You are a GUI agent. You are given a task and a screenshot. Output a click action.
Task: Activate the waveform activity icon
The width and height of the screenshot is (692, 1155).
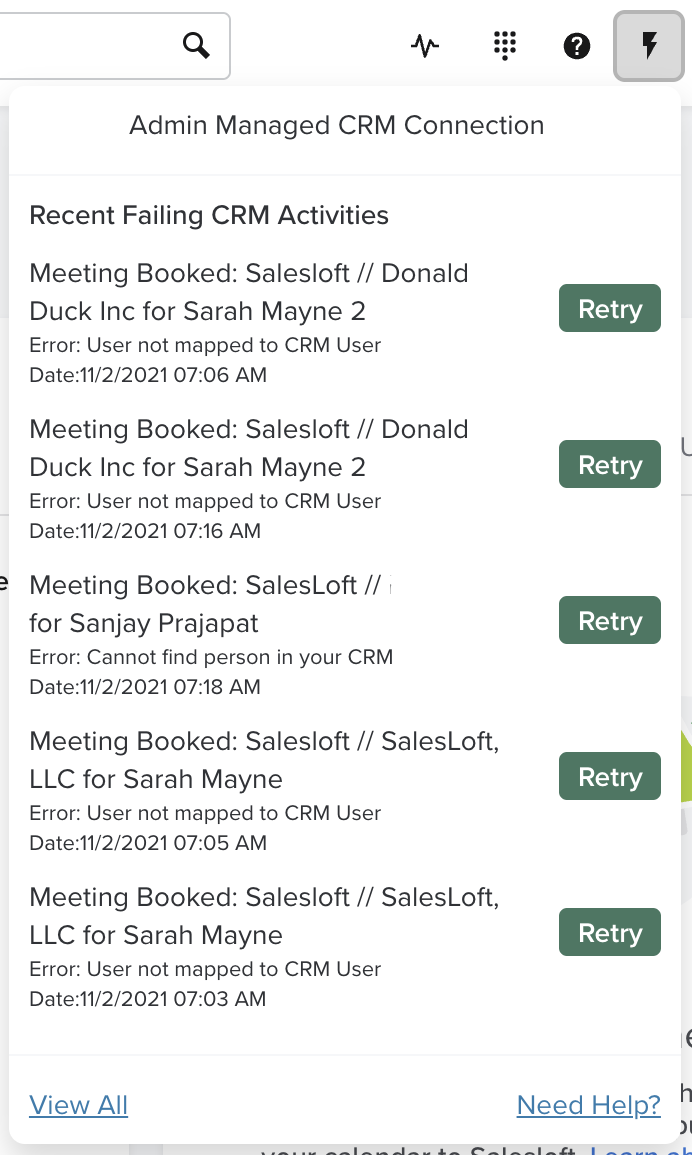click(424, 46)
